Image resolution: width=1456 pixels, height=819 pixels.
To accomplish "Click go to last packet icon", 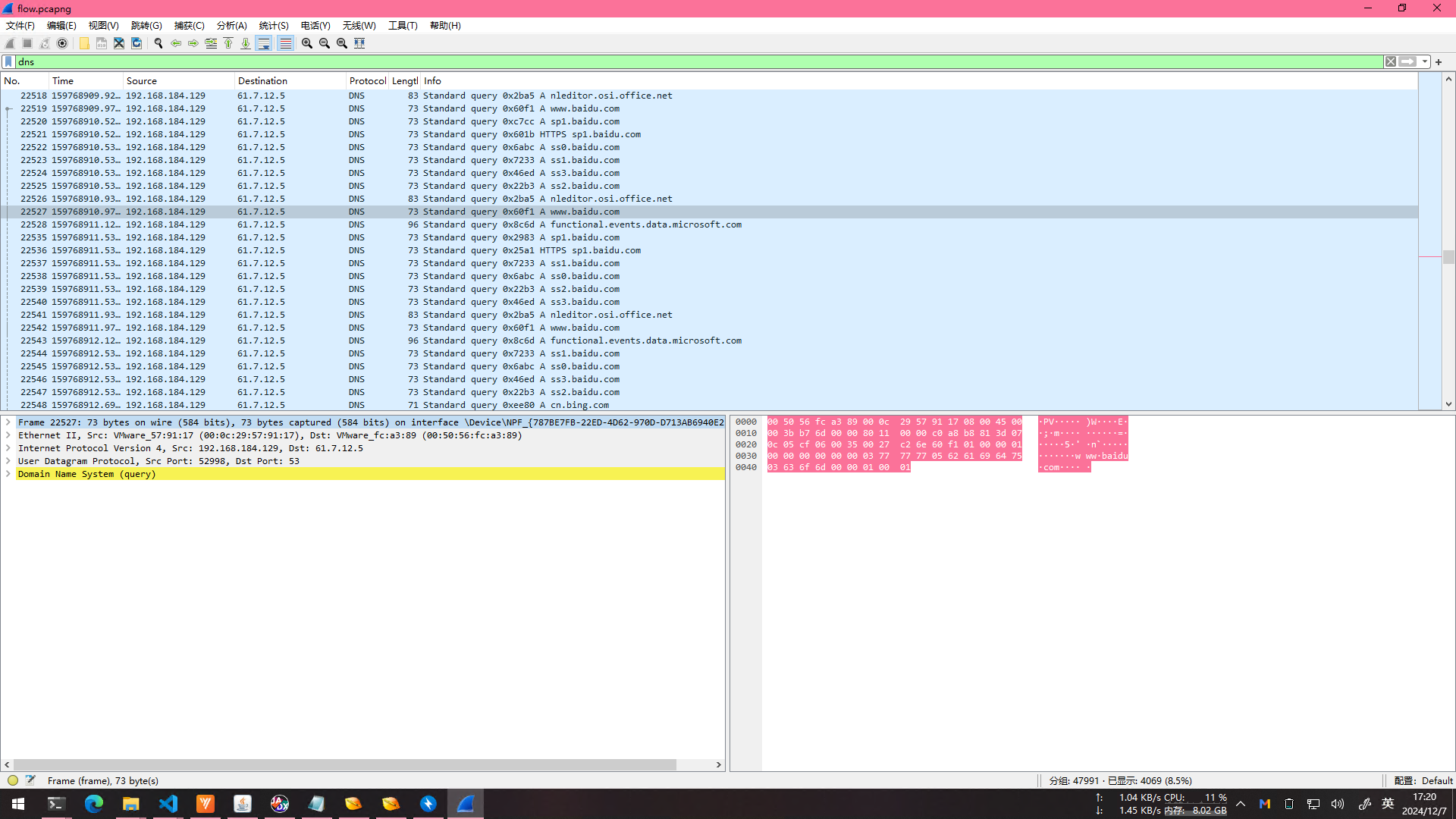I will [246, 43].
